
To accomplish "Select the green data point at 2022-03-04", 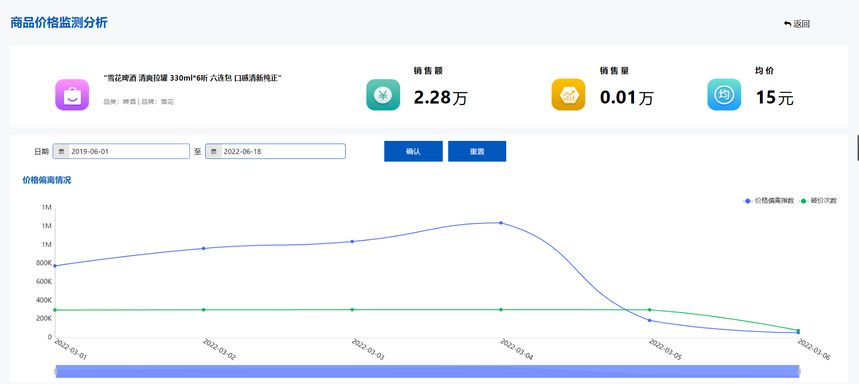I will pos(501,310).
